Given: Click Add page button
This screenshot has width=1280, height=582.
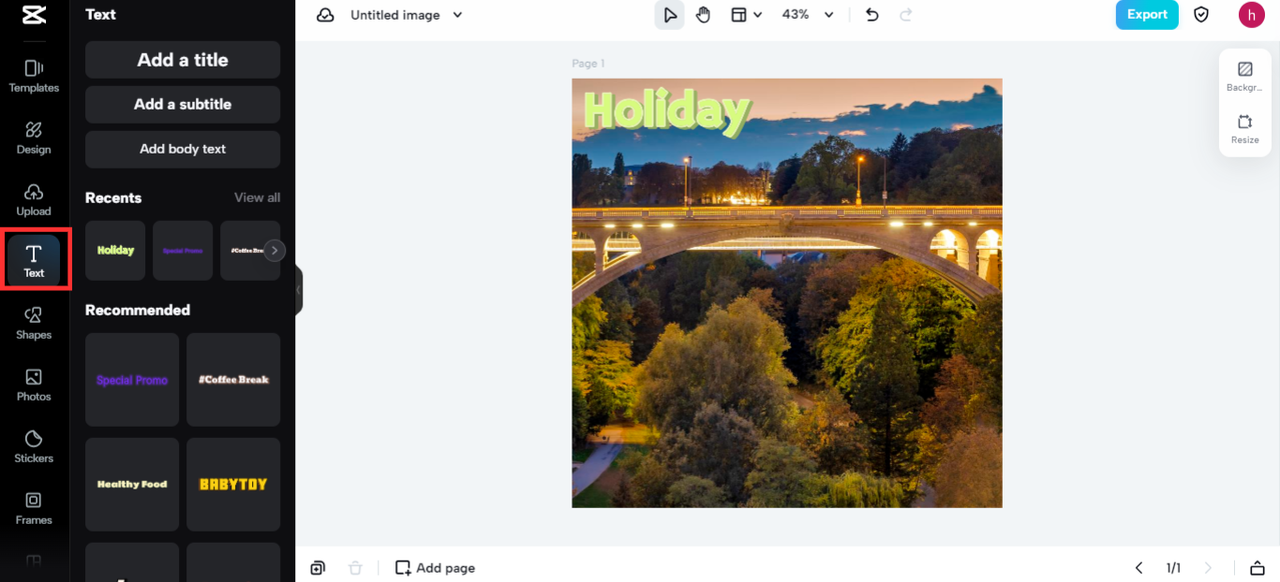Looking at the screenshot, I should [x=435, y=568].
